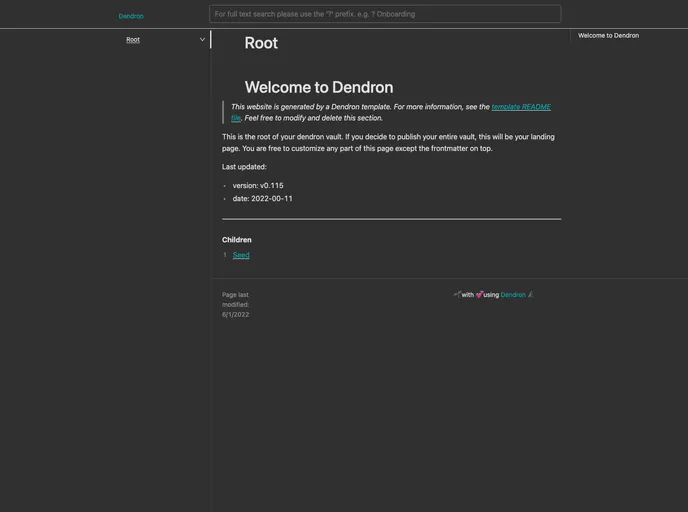This screenshot has width=688, height=512.
Task: Jump to Welcome to Dendron in outline
Action: point(608,36)
